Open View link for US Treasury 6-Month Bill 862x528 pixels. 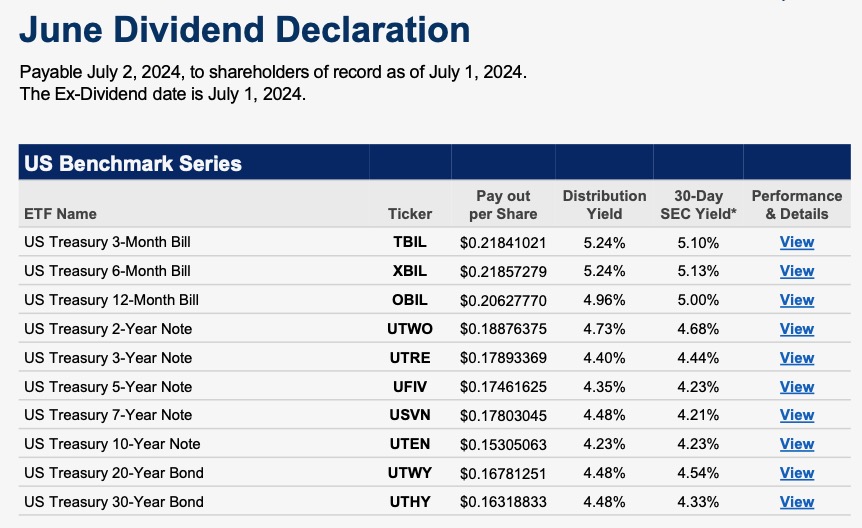point(797,271)
